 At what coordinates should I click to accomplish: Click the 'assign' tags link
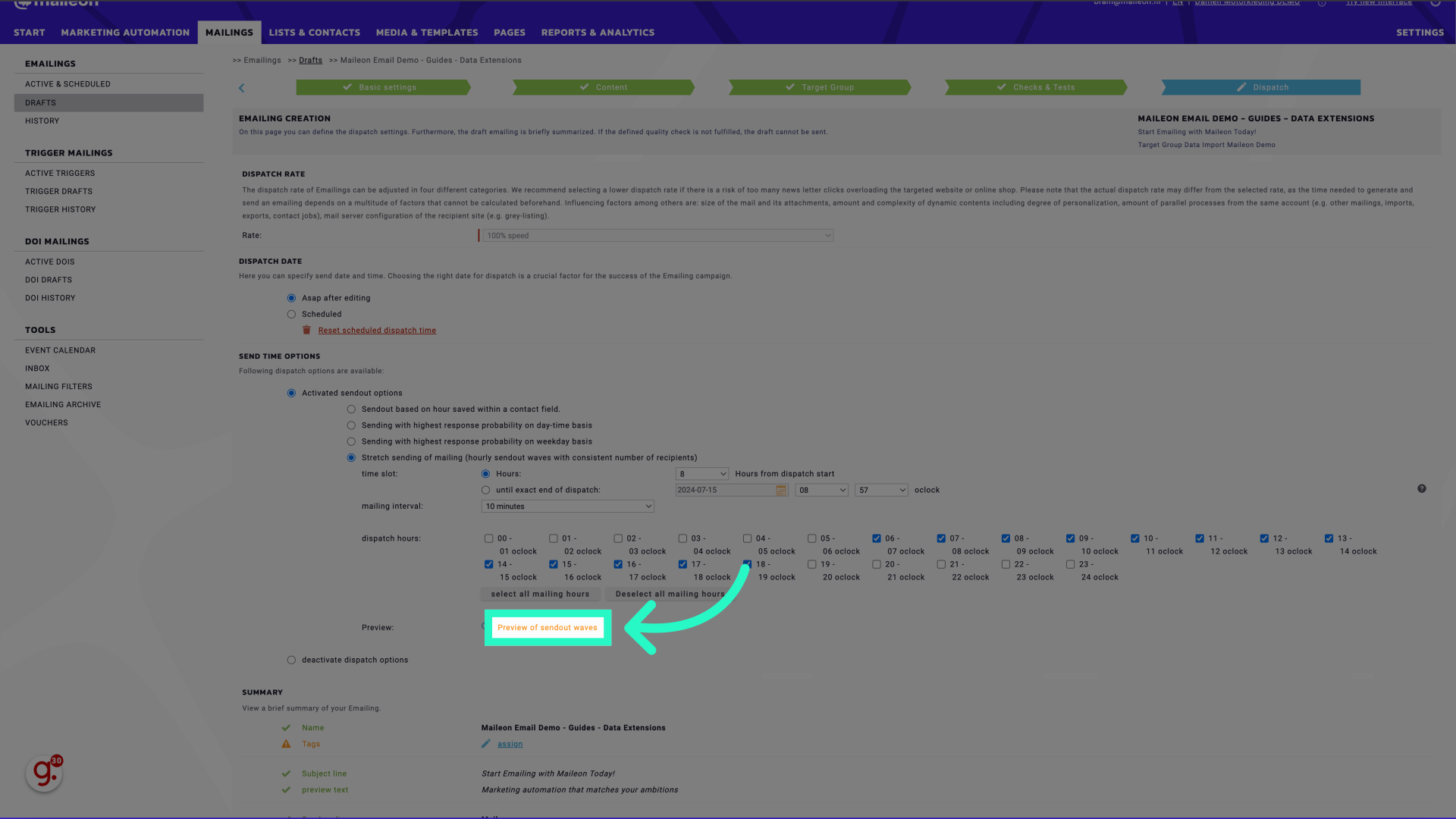pos(510,744)
